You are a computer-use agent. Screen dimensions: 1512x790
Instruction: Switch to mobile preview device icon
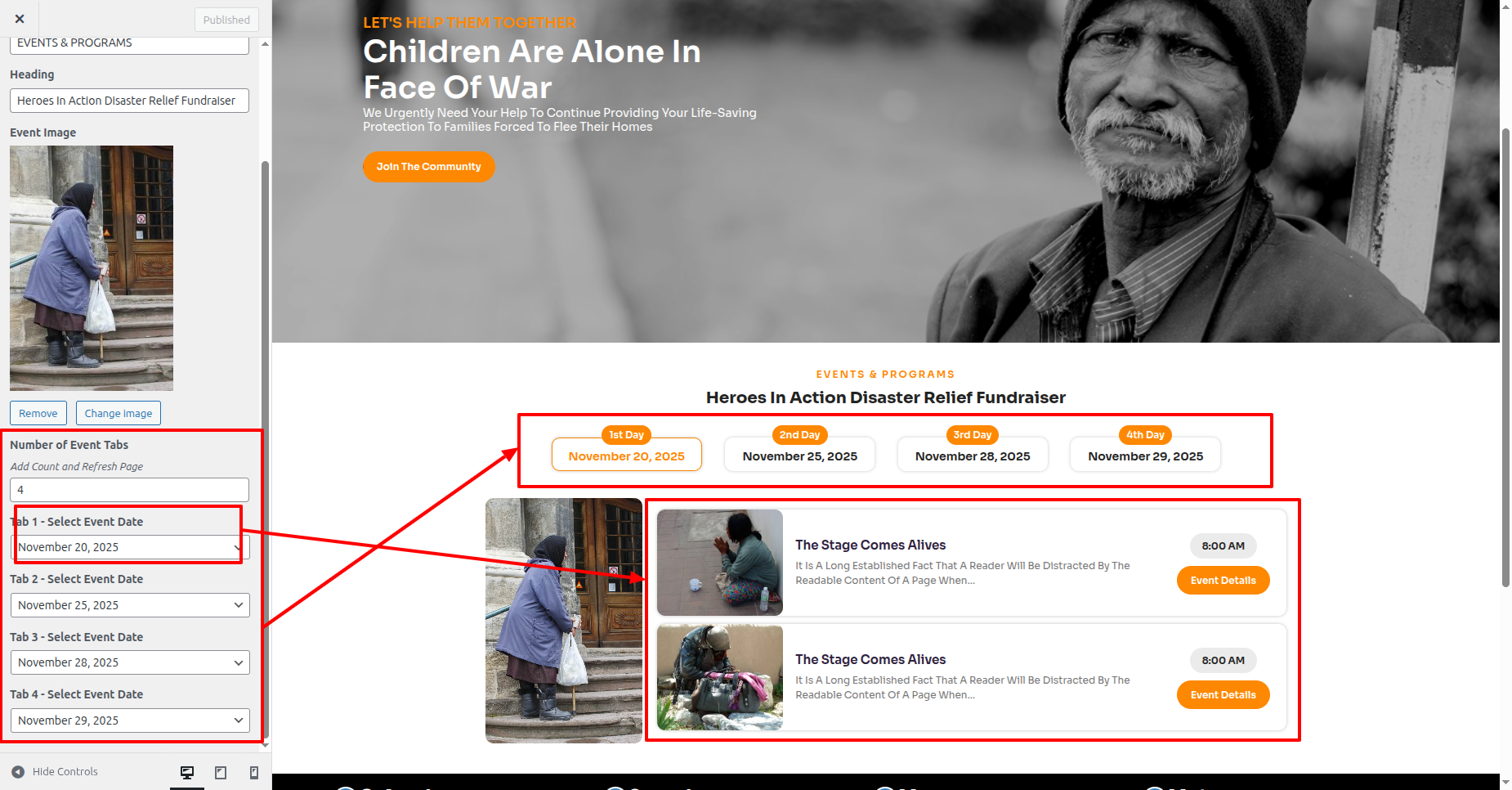(x=254, y=772)
